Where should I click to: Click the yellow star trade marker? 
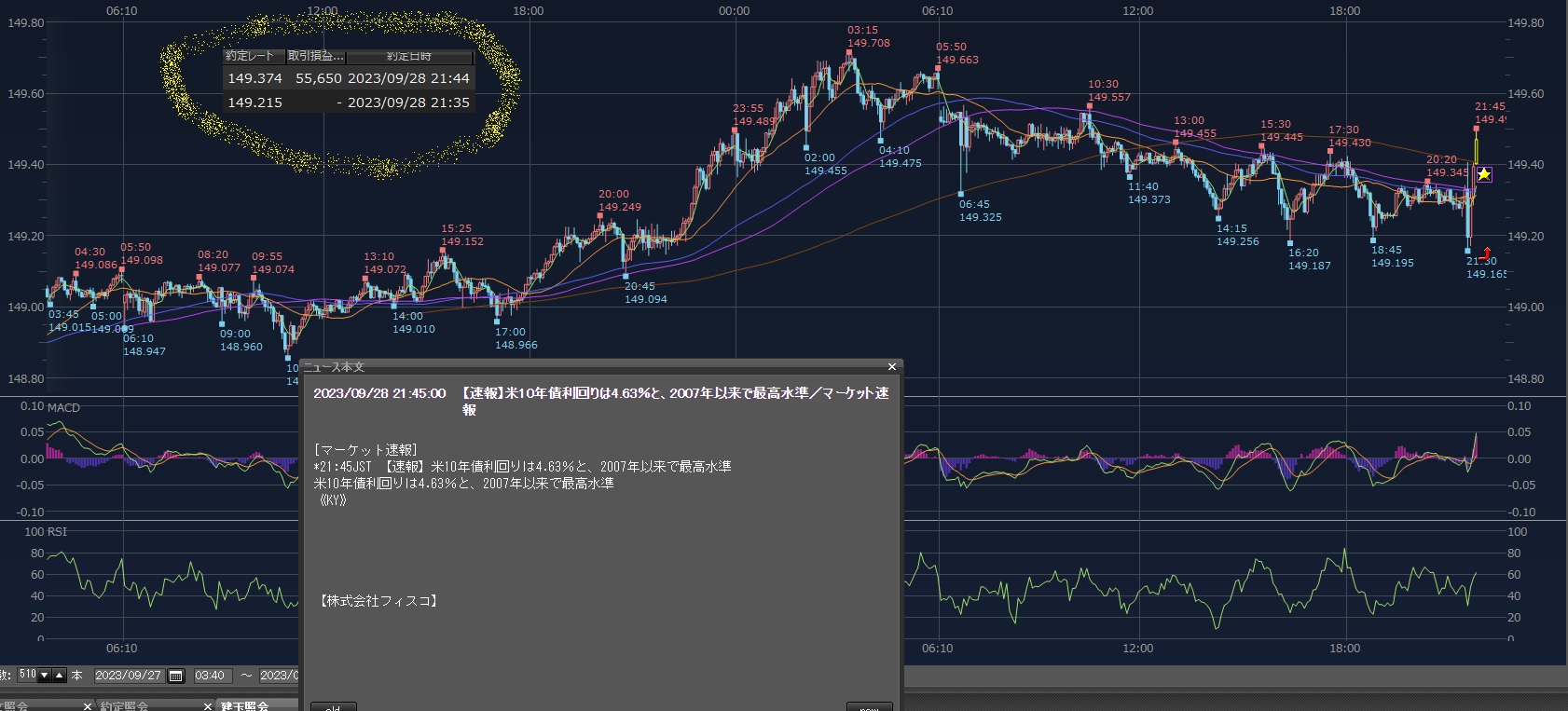[x=1483, y=174]
